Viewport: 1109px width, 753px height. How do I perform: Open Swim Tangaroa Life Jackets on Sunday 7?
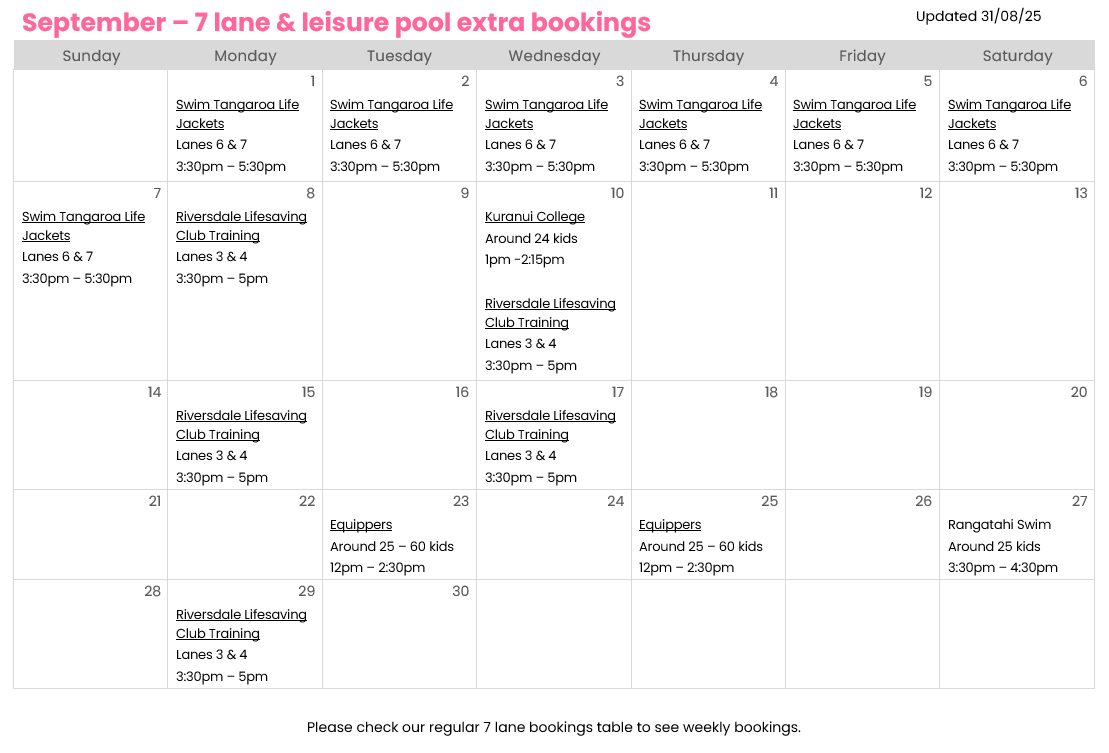[83, 226]
